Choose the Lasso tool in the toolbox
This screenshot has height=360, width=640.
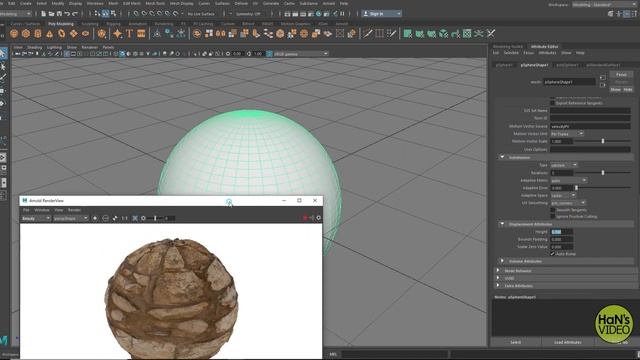click(x=3, y=66)
